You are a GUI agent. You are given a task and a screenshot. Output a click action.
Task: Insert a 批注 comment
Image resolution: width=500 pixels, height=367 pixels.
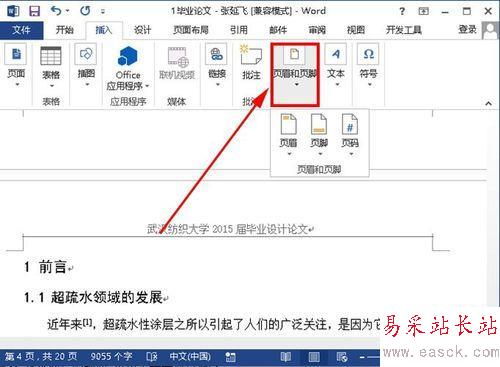pyautogui.click(x=251, y=63)
